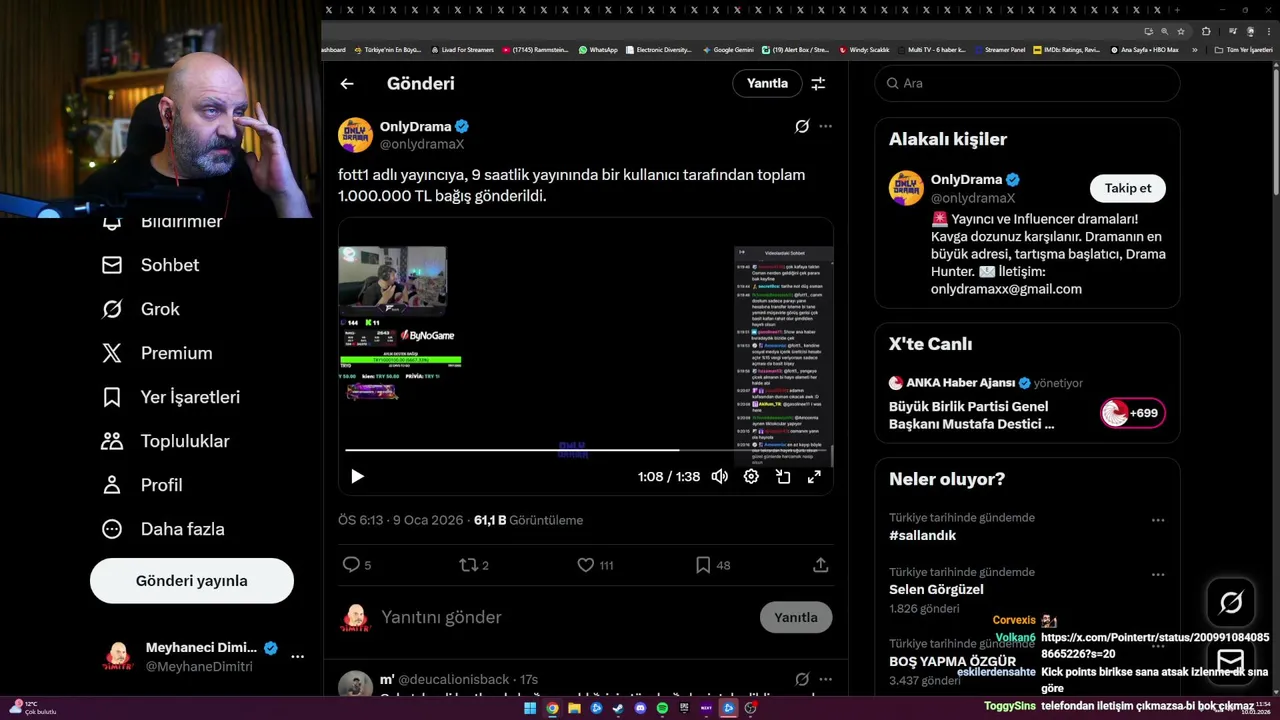Screen dimensions: 1280x720
Task: Click the Yanıtla button at the top
Action: point(767,84)
